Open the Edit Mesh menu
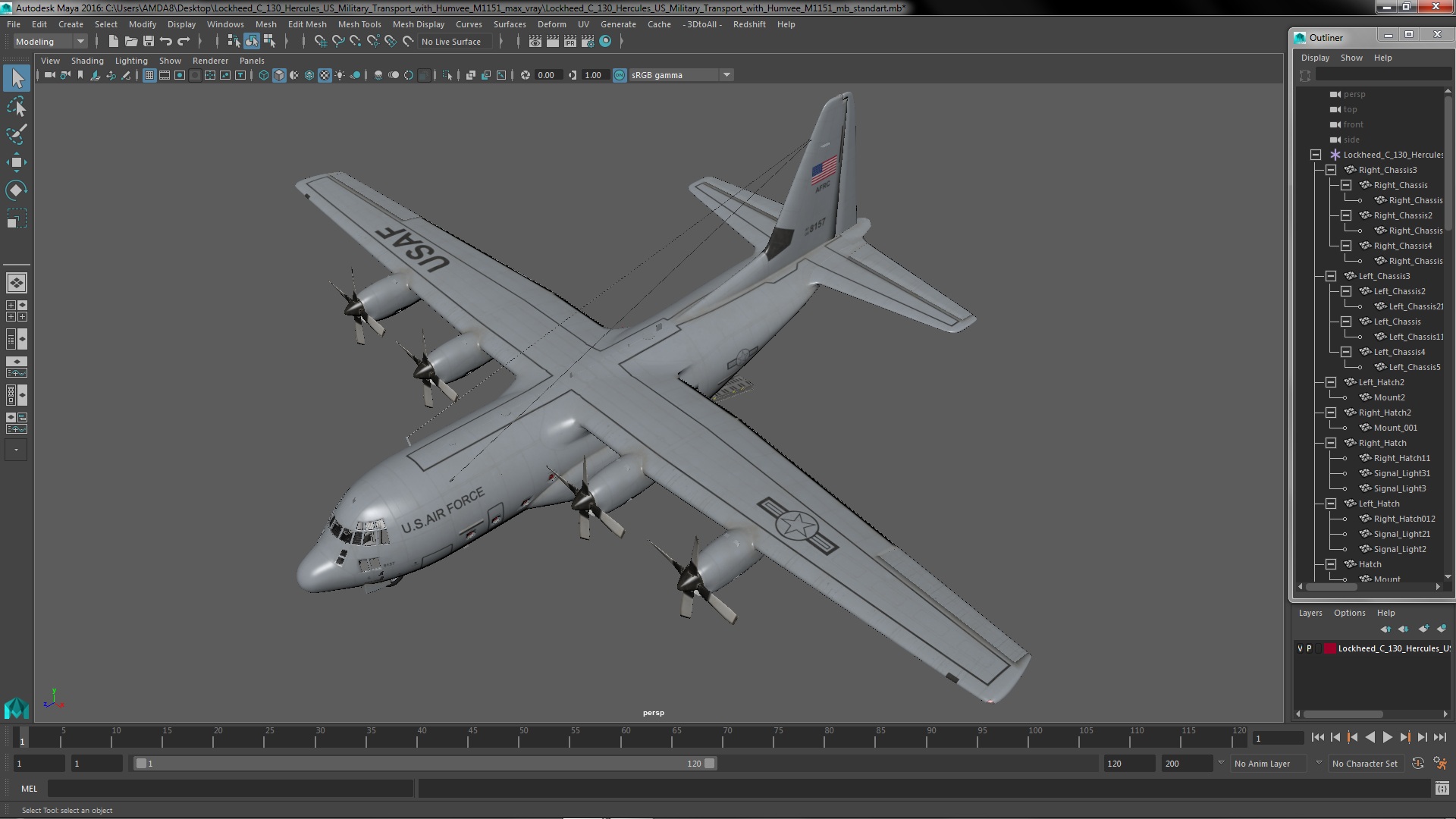Viewport: 1456px width, 819px height. click(307, 24)
